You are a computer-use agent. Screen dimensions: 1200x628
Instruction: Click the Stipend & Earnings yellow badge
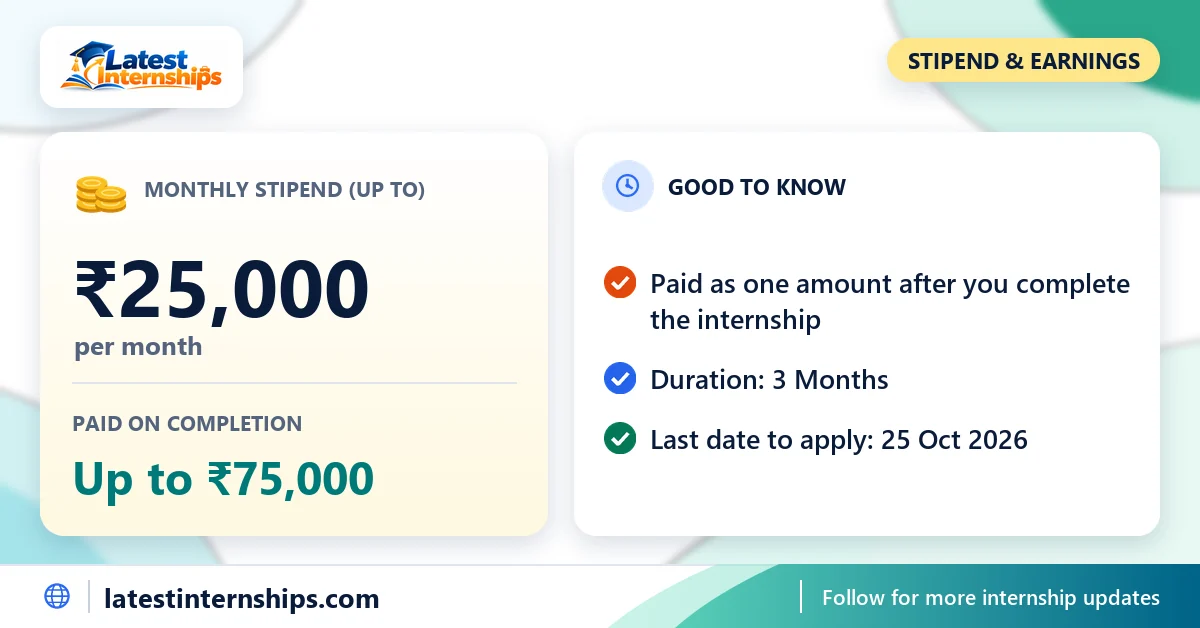point(1023,61)
